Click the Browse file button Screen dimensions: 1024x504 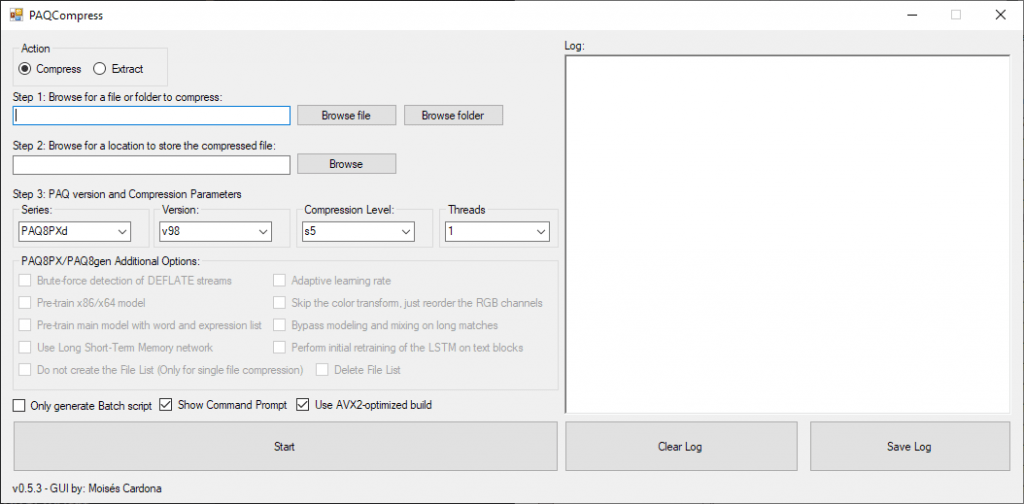(x=346, y=116)
